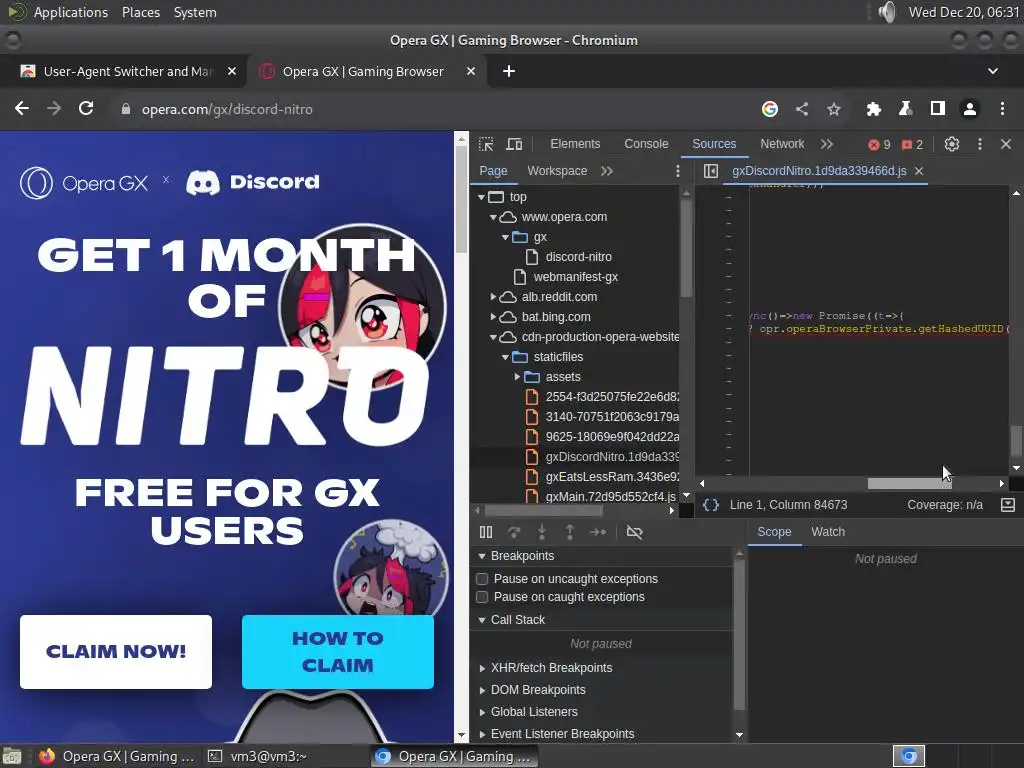Screen dimensions: 1024x768
Task: Open the profile avatar menu
Action: pos(970,109)
